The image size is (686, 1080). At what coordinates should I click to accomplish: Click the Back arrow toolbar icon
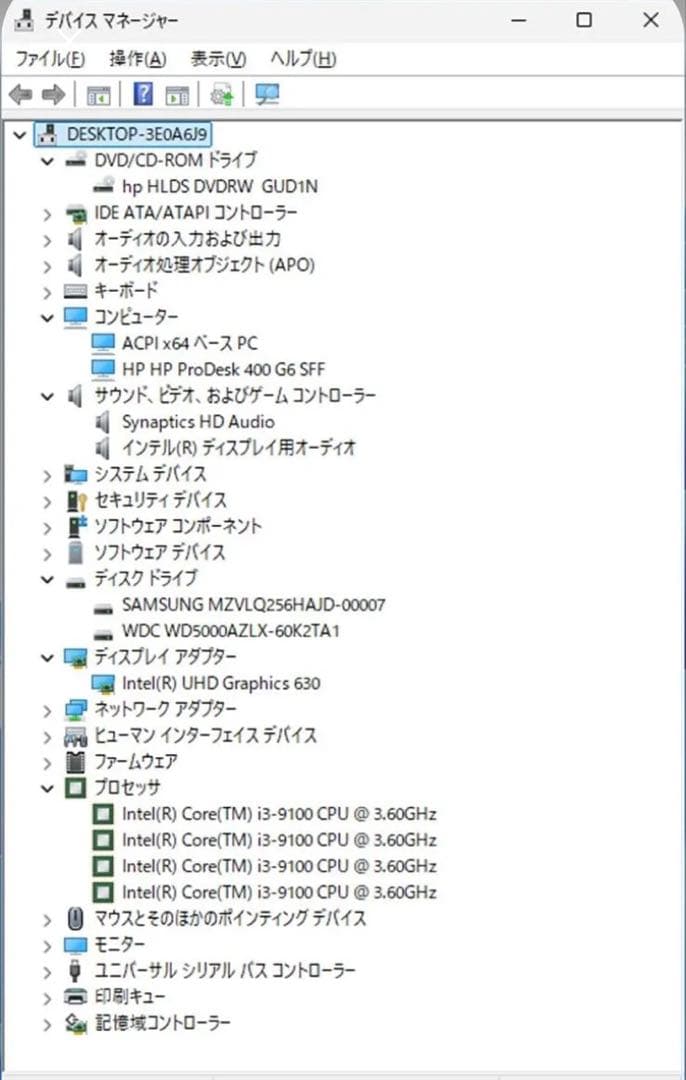[21, 94]
